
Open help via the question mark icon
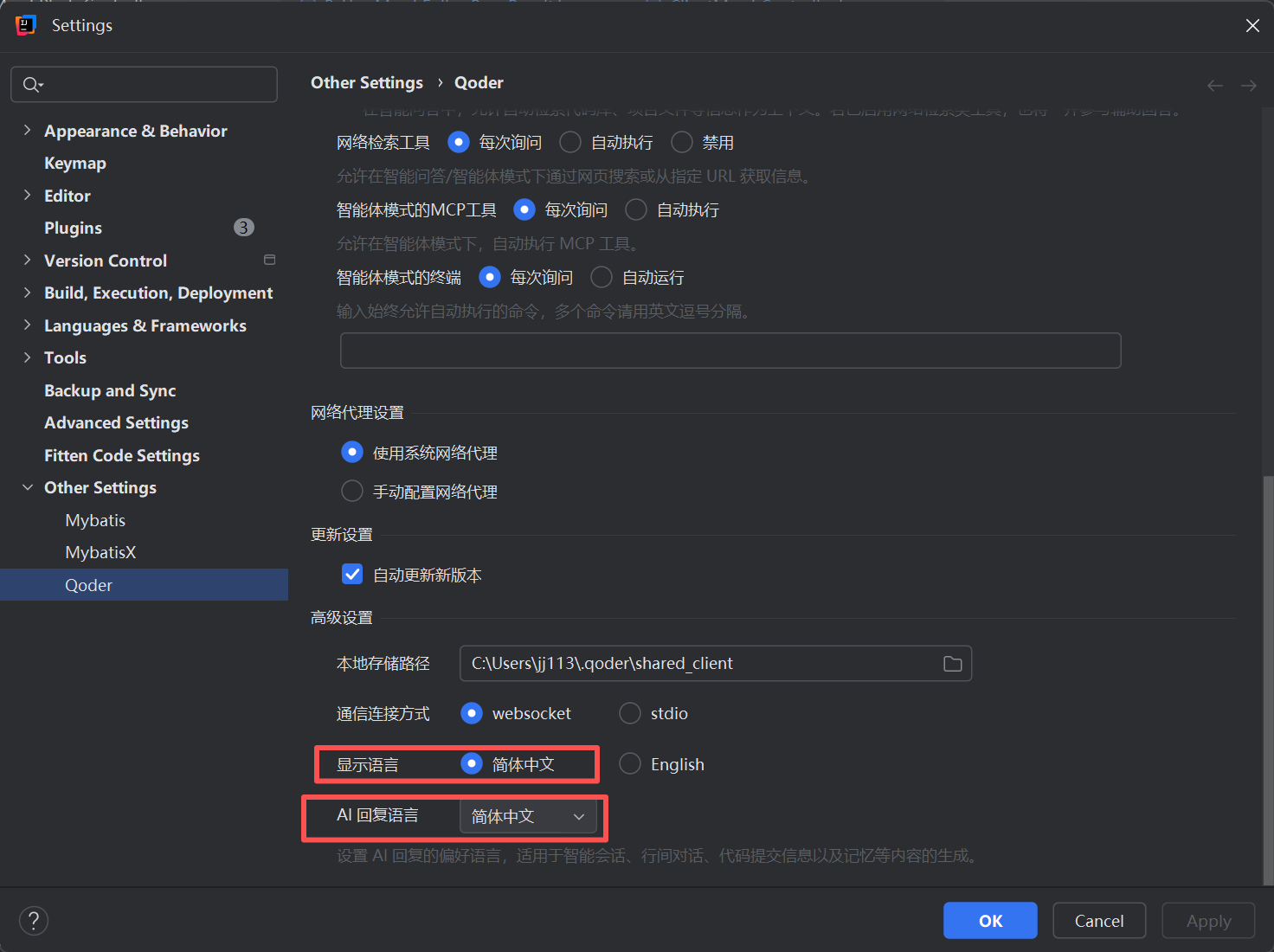coord(34,921)
